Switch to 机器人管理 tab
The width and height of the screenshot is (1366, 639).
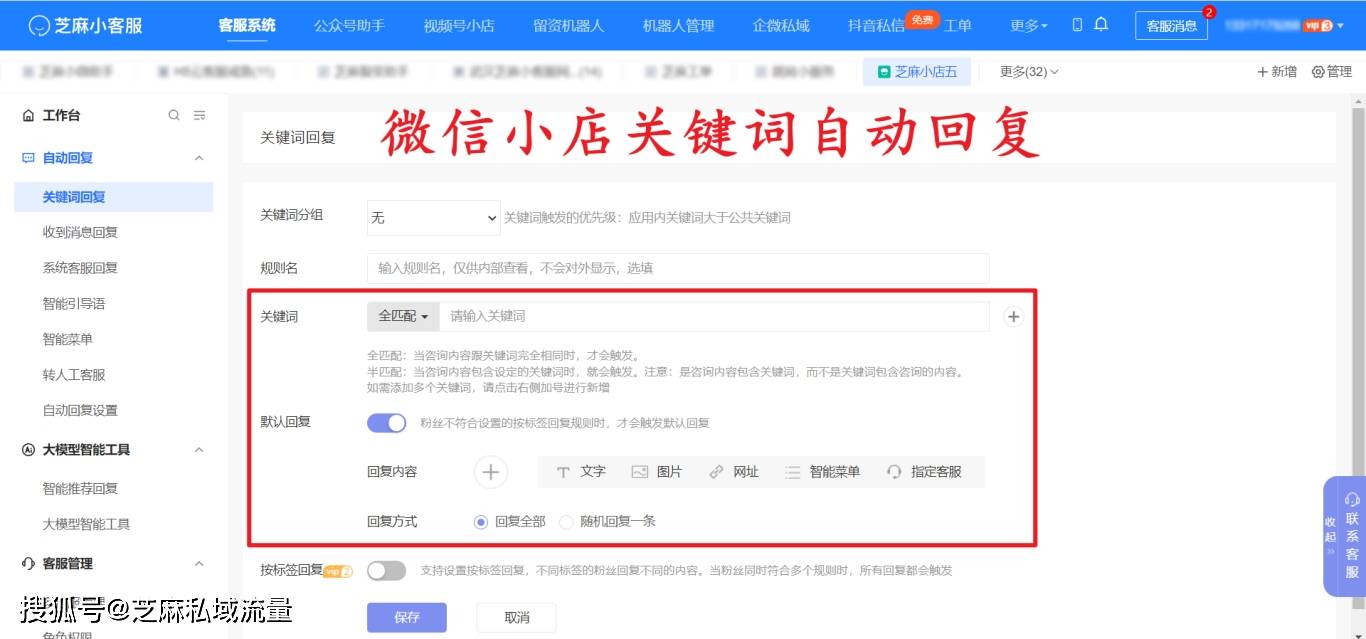[679, 25]
